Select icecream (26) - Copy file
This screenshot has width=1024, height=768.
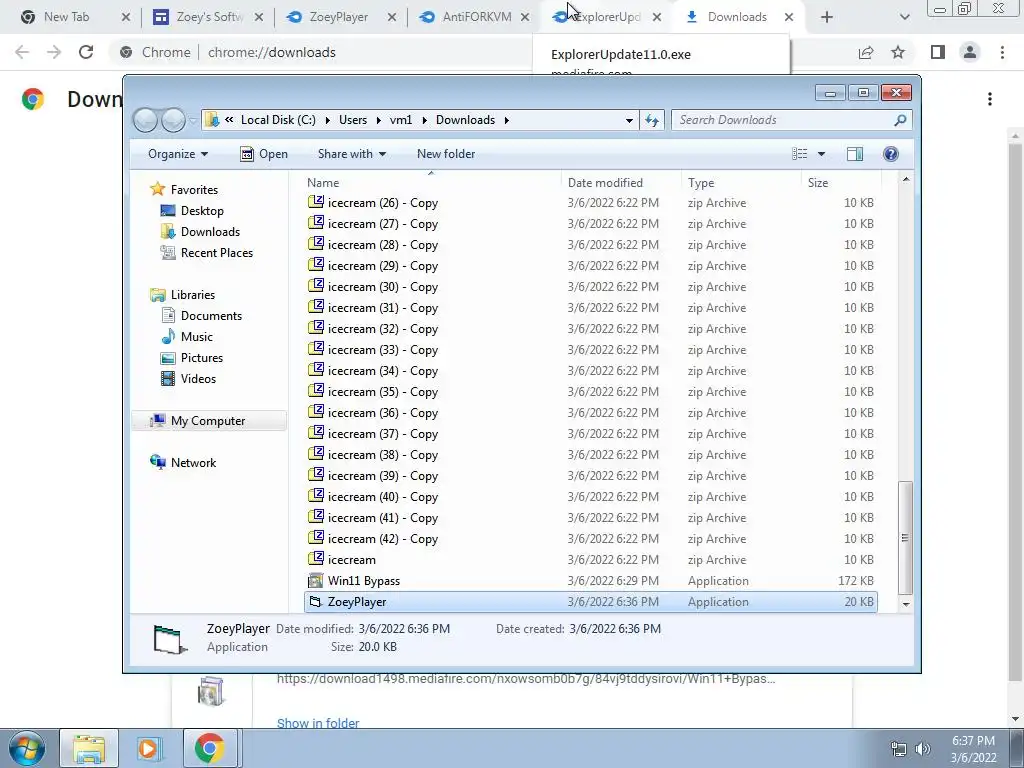point(590,203)
